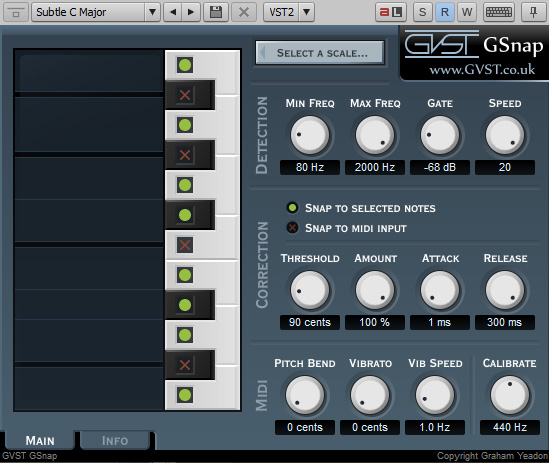Open the 'Select a scale...' menu
Screen dimensions: 549x463
(x=320, y=53)
